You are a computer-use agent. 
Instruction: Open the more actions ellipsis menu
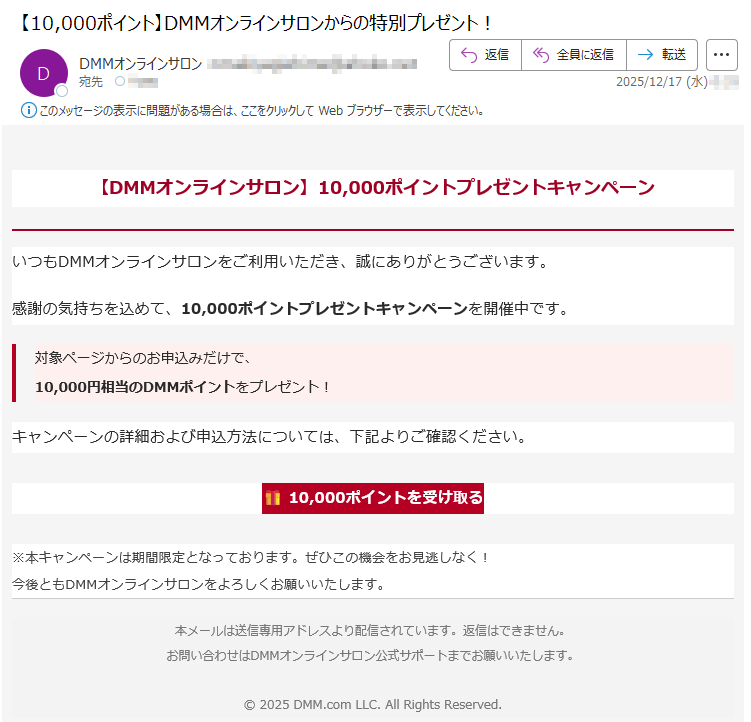(x=721, y=55)
